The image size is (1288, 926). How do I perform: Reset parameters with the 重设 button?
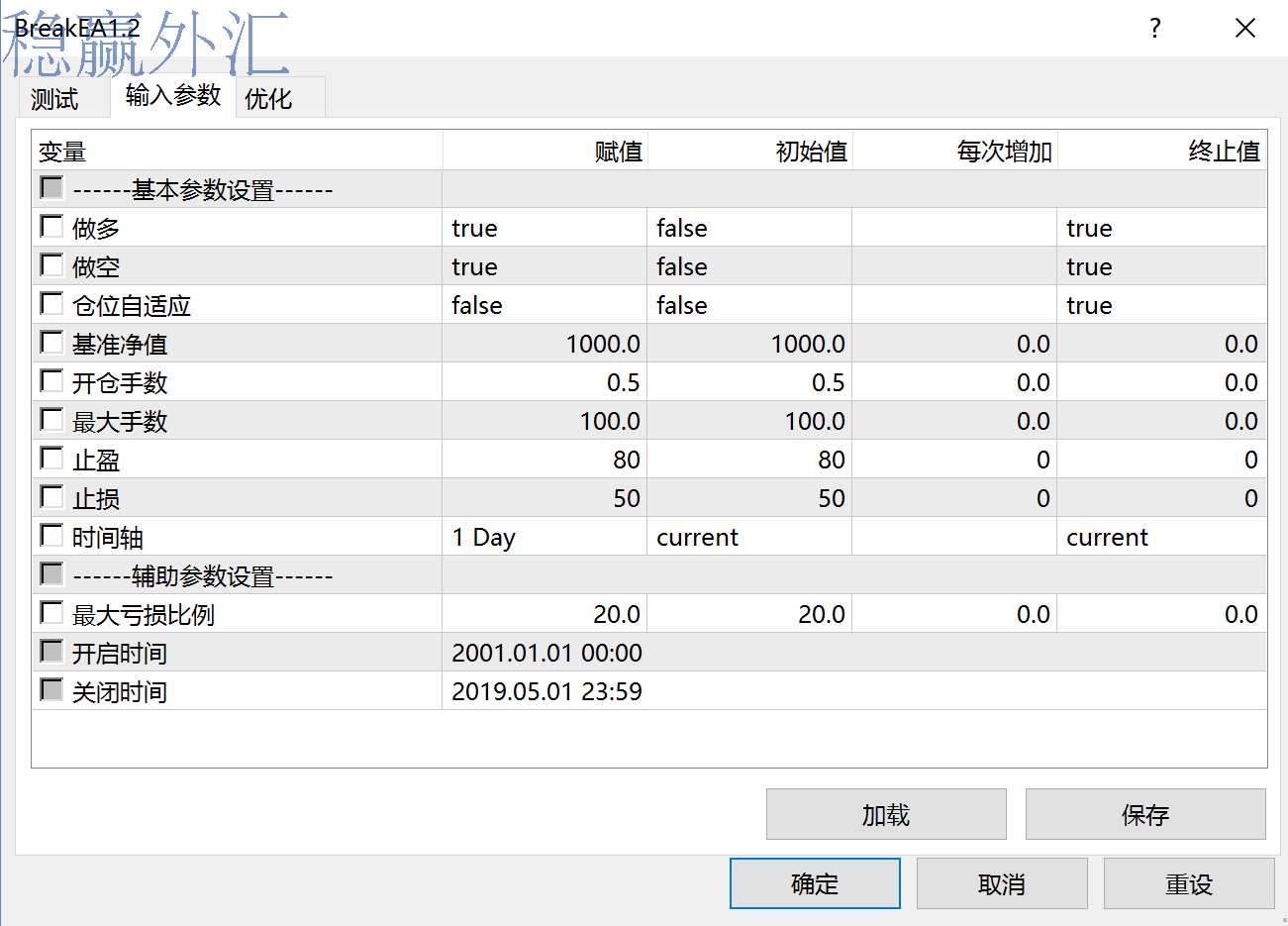1189,883
